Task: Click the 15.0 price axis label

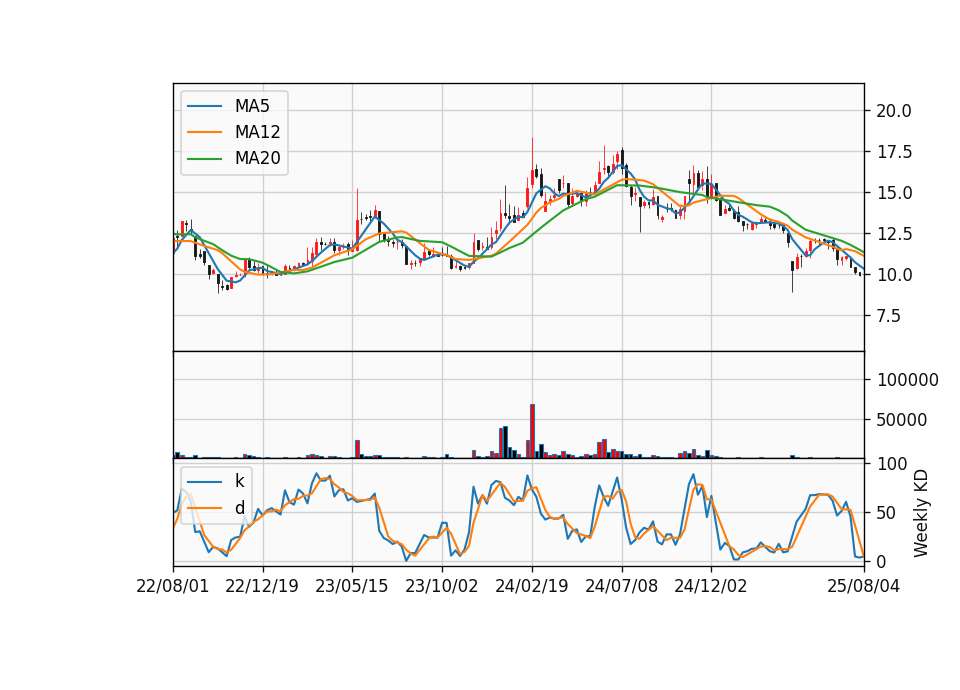Action: (894, 193)
